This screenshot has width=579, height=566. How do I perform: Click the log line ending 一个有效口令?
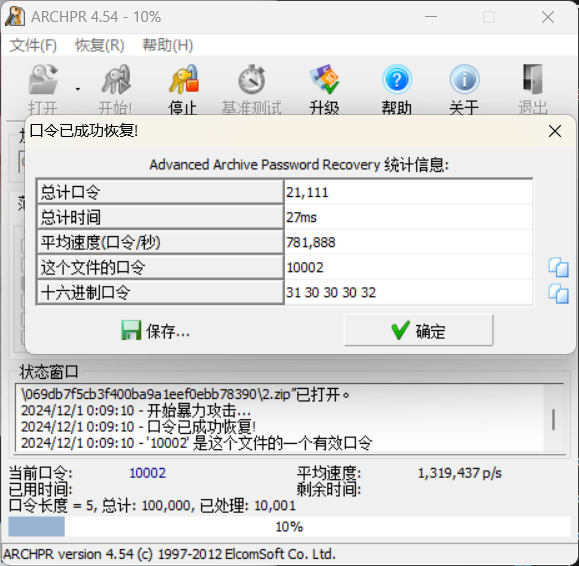pos(196,443)
